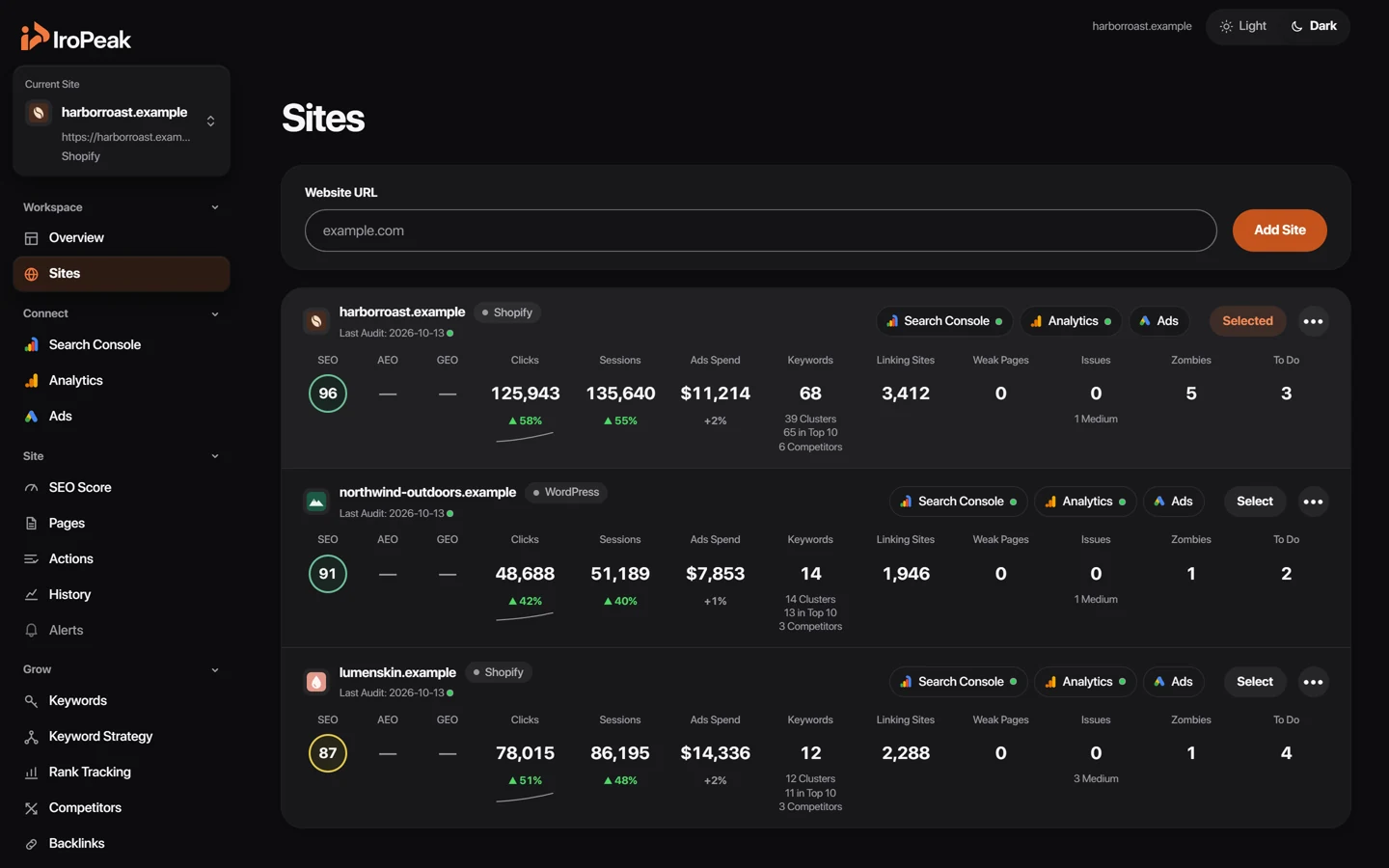Select the northwind-outdoors.example site
1389x868 pixels.
click(1255, 502)
